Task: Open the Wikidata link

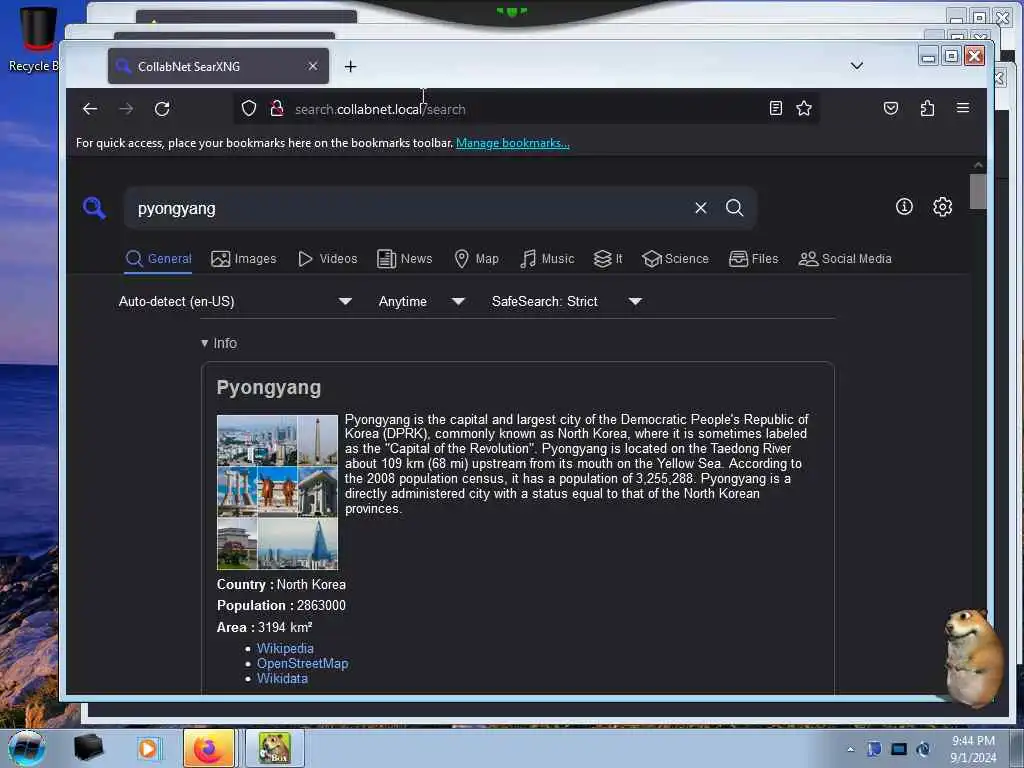Action: 282,678
